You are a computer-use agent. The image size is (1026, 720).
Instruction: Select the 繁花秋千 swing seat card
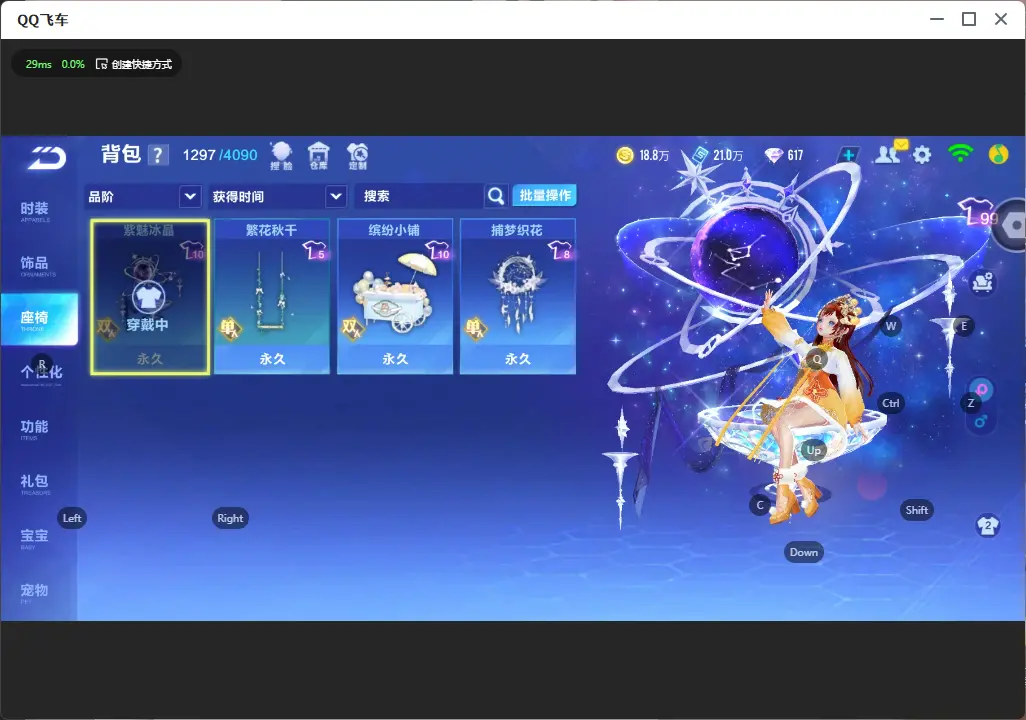click(x=272, y=297)
